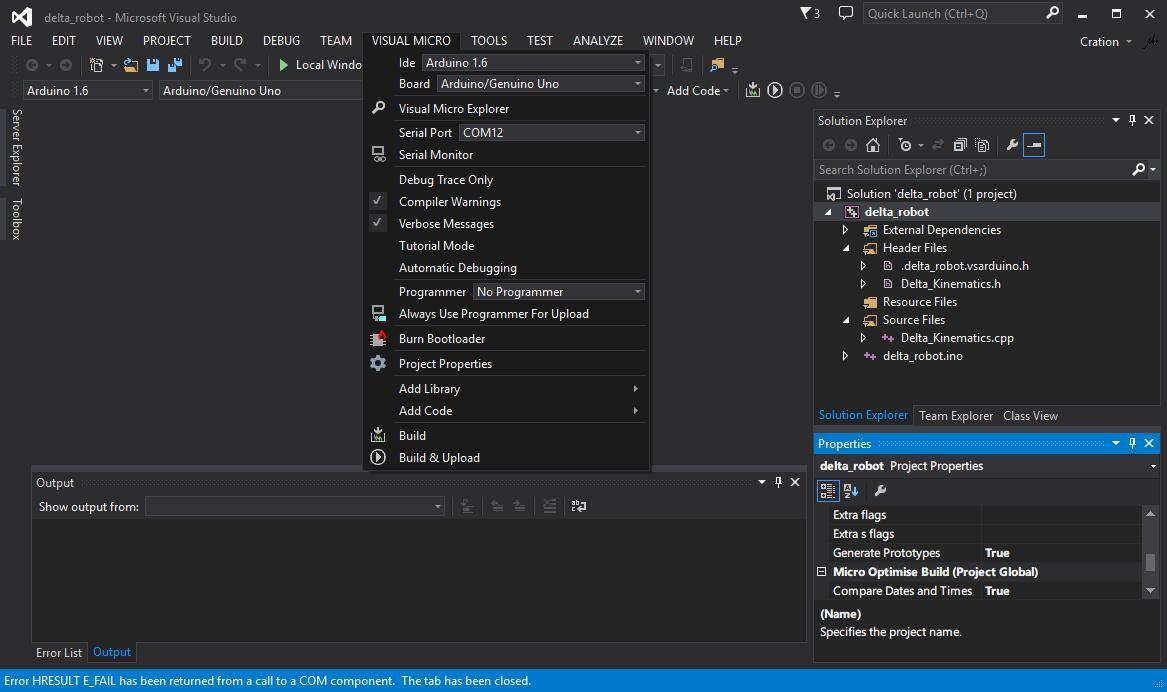Open the DEBUG menu
The height and width of the screenshot is (692, 1167).
281,40
